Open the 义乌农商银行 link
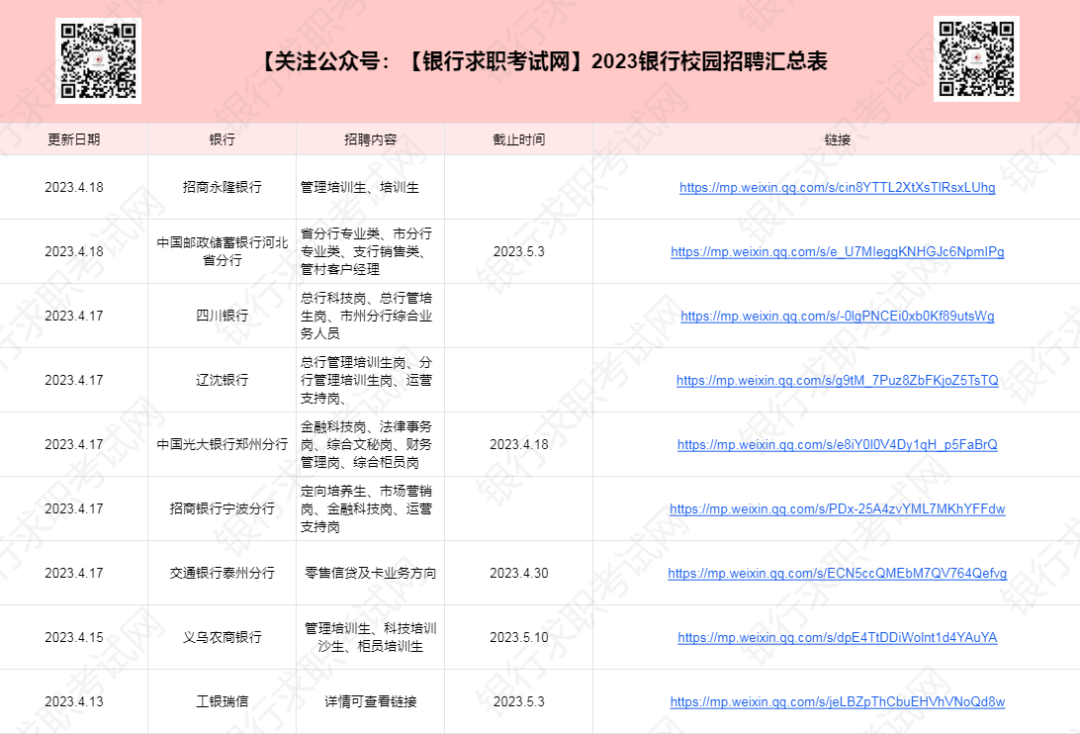 (837, 637)
